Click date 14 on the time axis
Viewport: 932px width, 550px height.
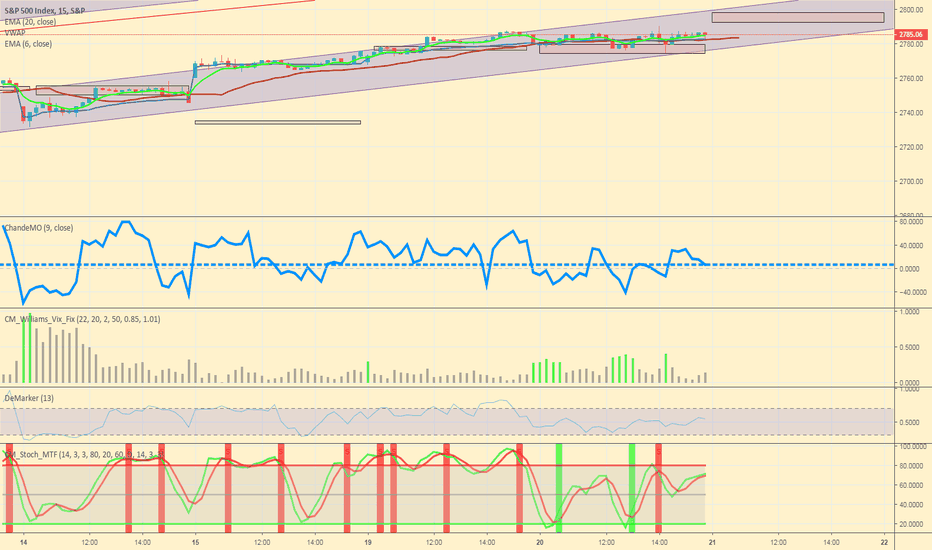(x=23, y=542)
